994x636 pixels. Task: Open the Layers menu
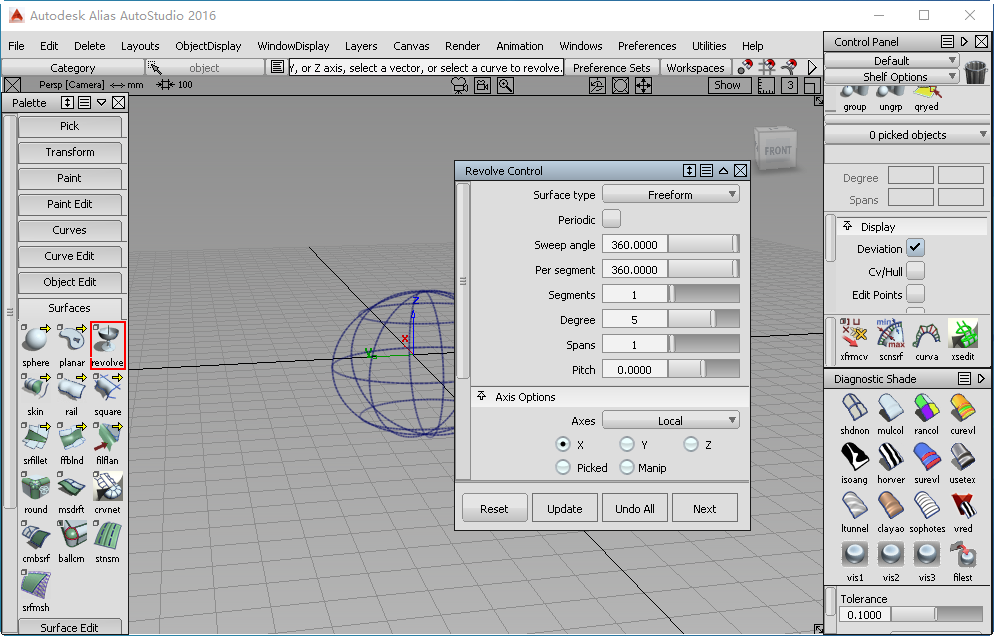(361, 46)
